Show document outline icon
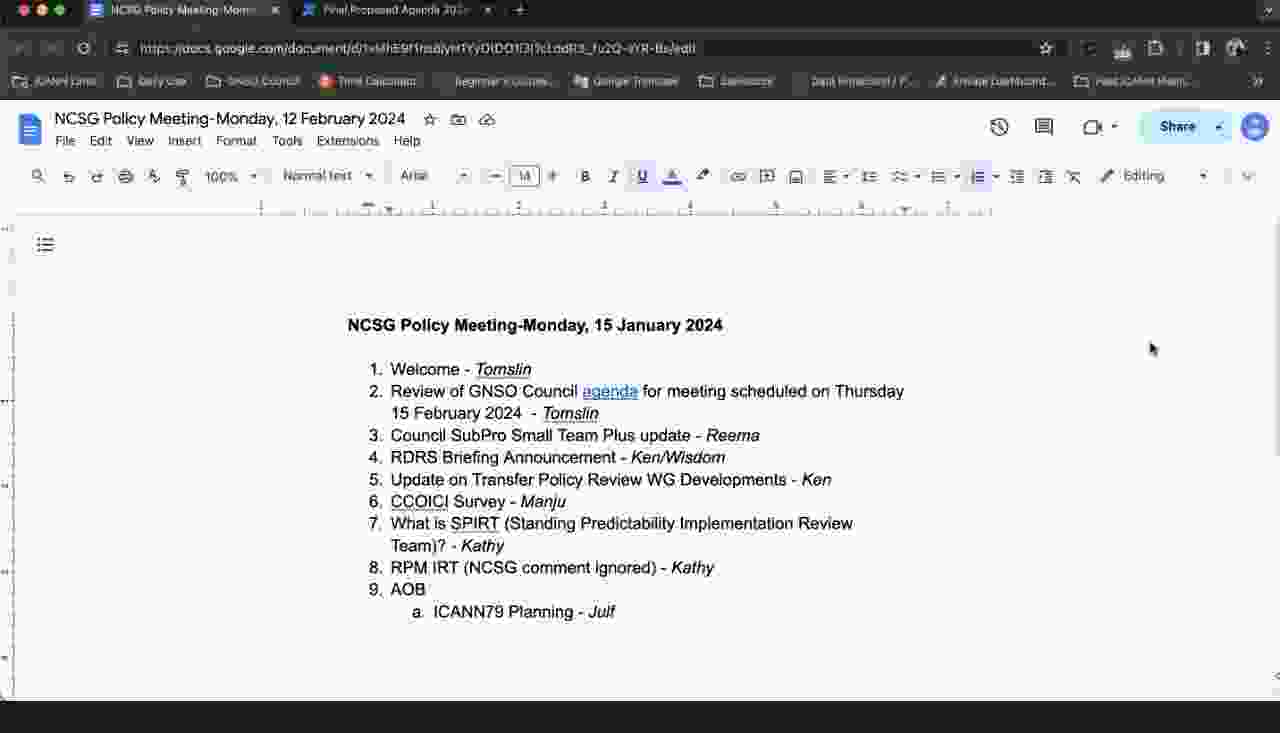 click(x=45, y=245)
